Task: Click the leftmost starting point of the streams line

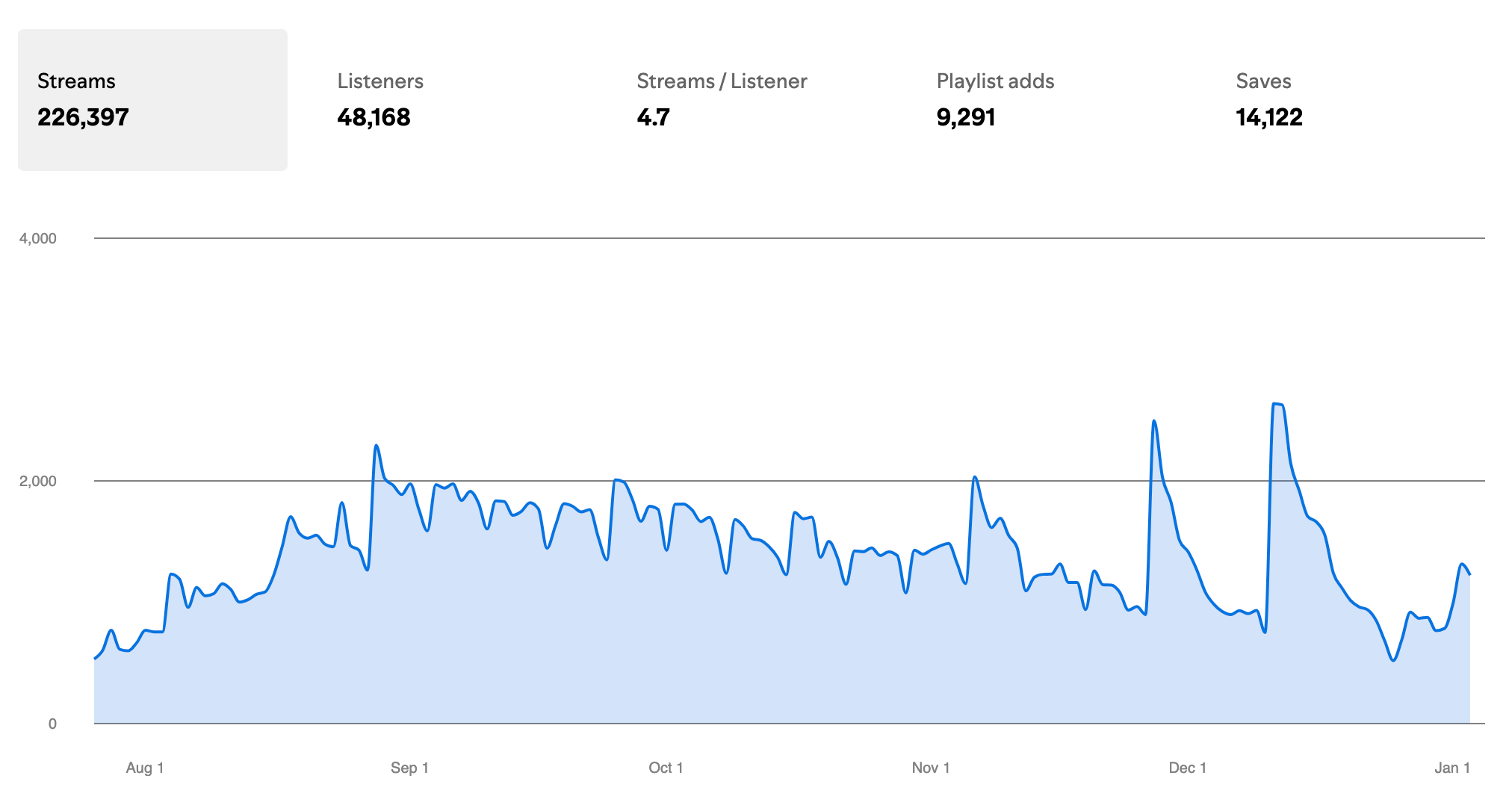Action: point(95,659)
